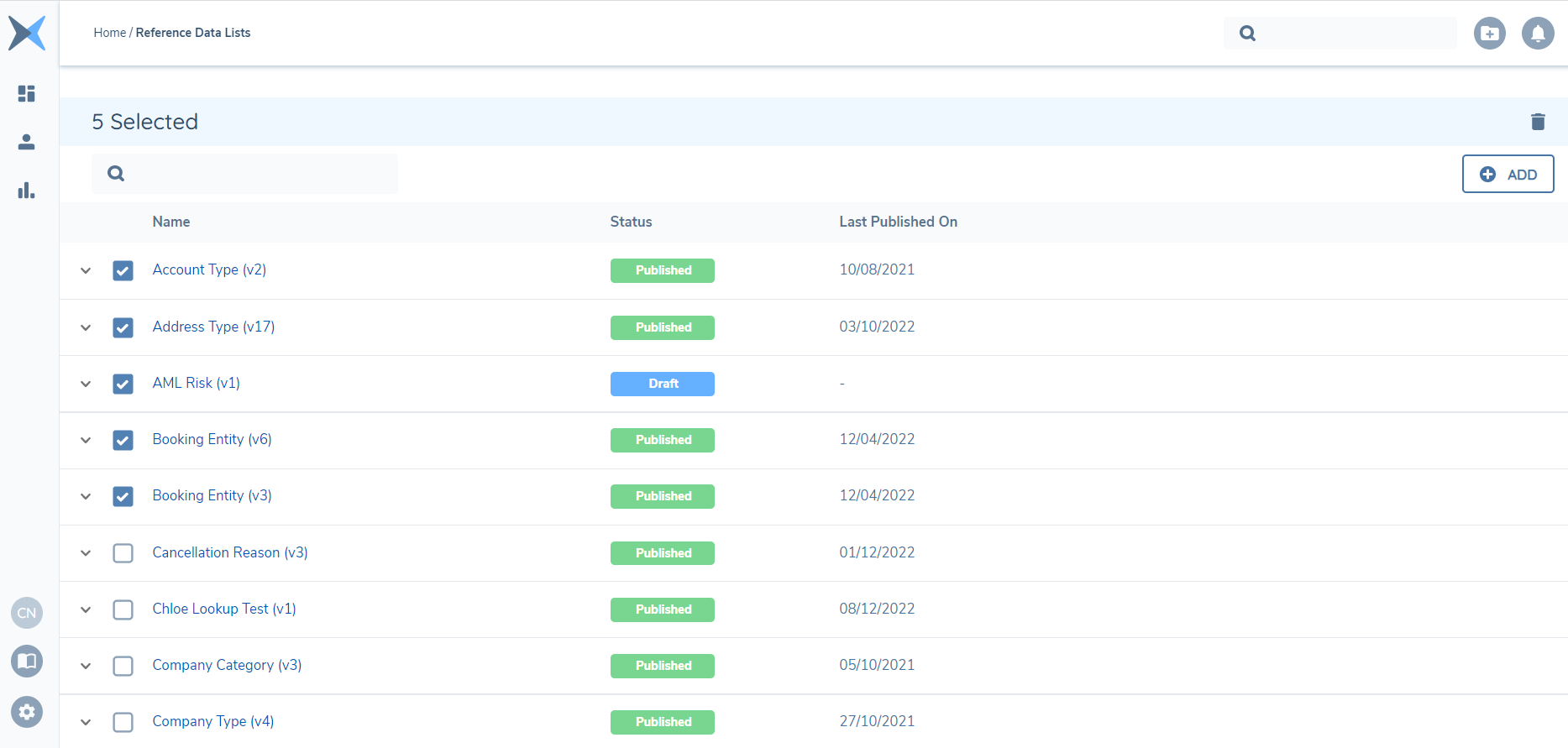Go to Home in the breadcrumb
The image size is (1568, 748).
tap(109, 33)
